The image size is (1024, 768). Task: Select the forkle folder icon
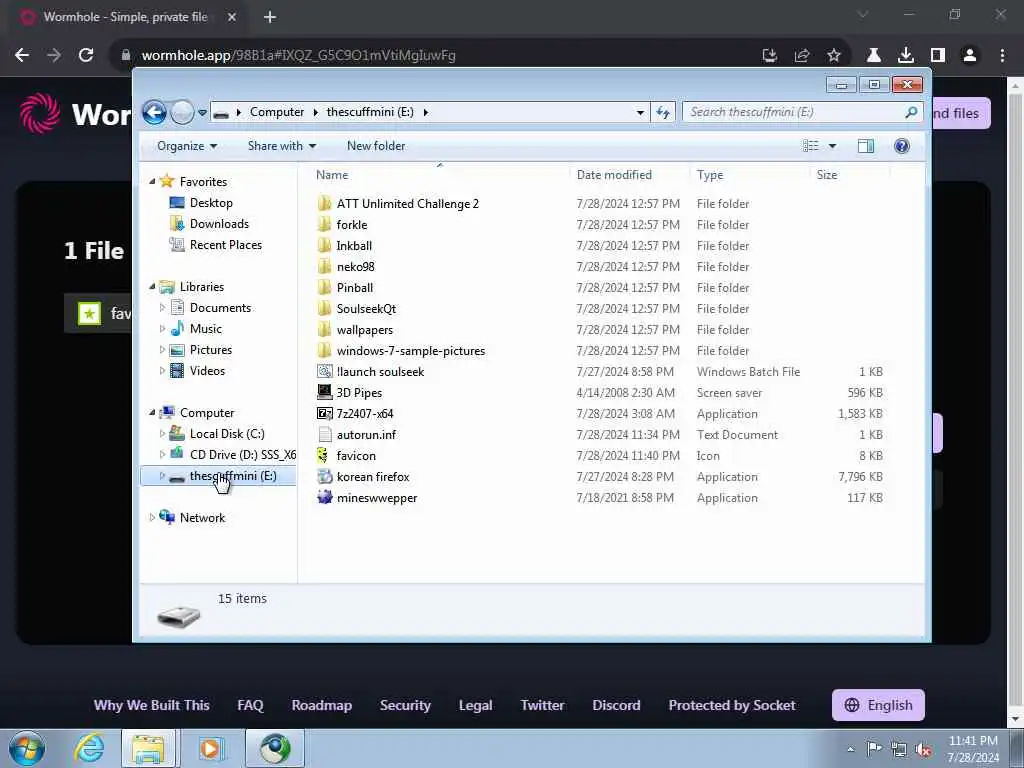click(x=324, y=225)
